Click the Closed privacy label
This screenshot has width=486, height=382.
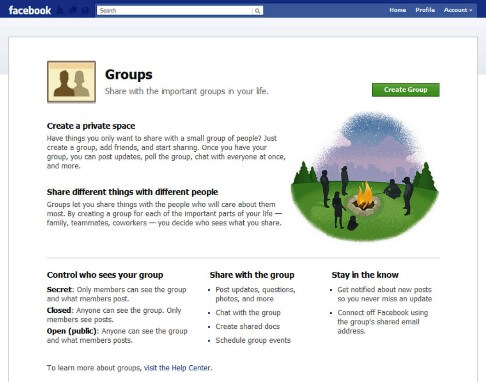click(59, 310)
